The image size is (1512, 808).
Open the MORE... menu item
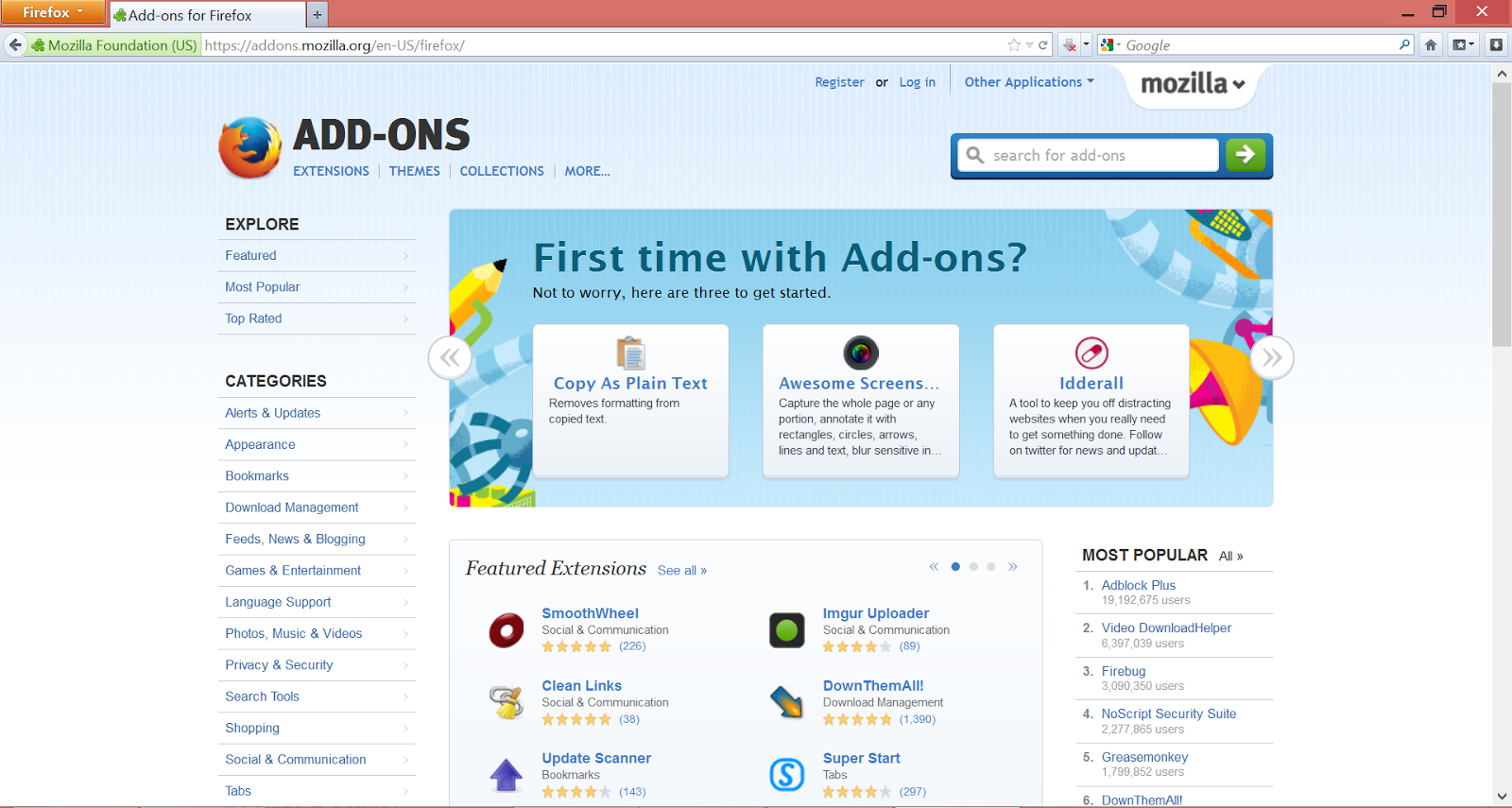(x=588, y=171)
